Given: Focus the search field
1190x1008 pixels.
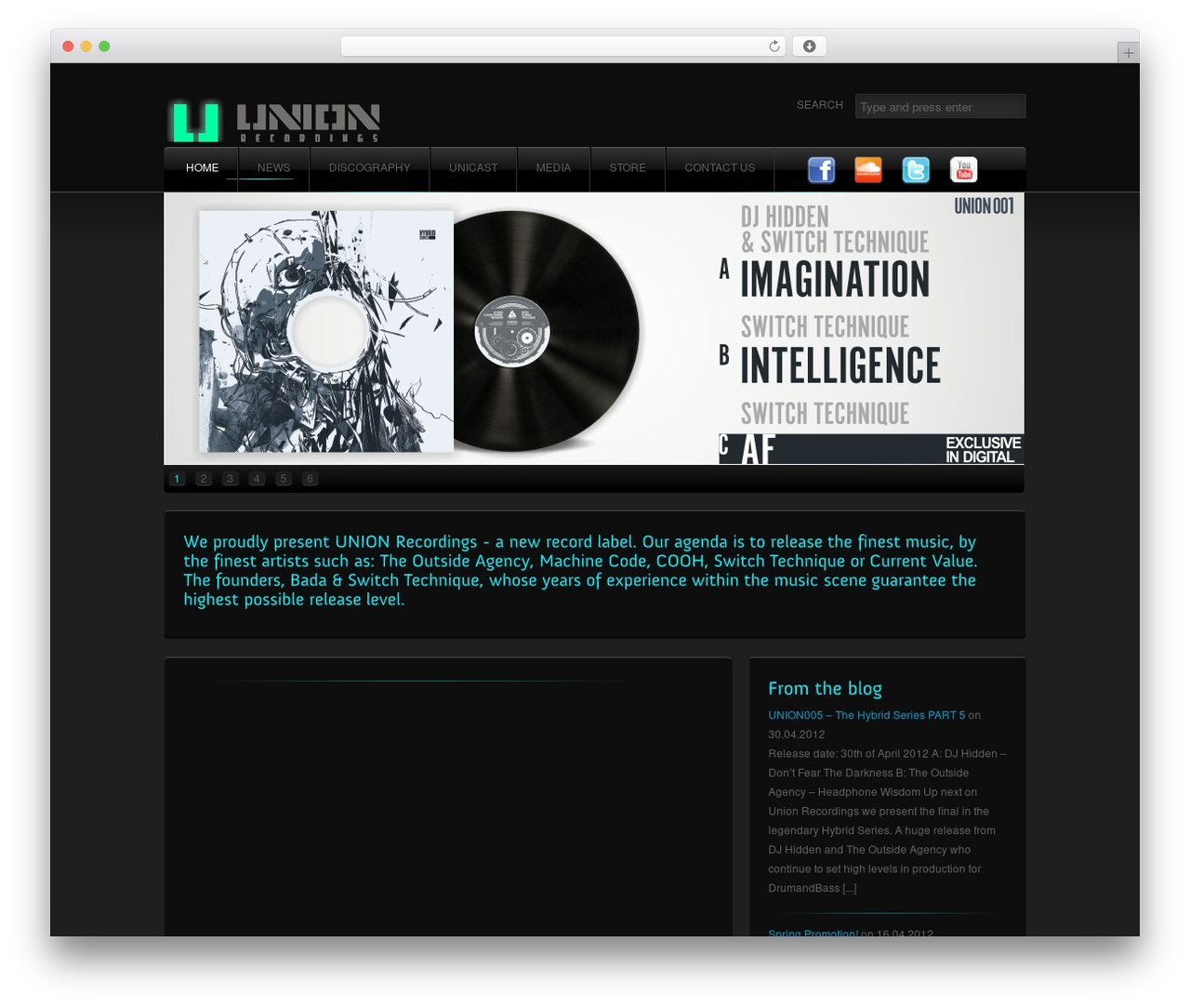Looking at the screenshot, I should pos(940,106).
